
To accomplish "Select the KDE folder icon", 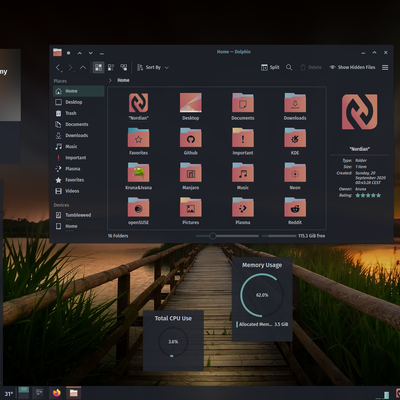I will [295, 138].
